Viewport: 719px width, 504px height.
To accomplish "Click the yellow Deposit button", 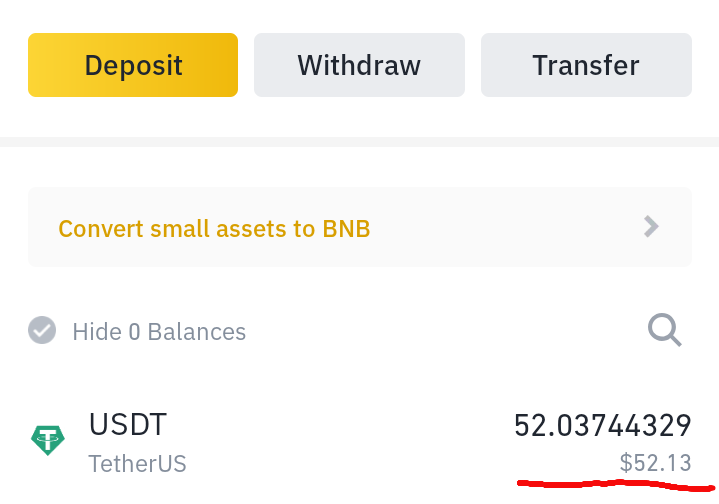I will click(x=133, y=65).
